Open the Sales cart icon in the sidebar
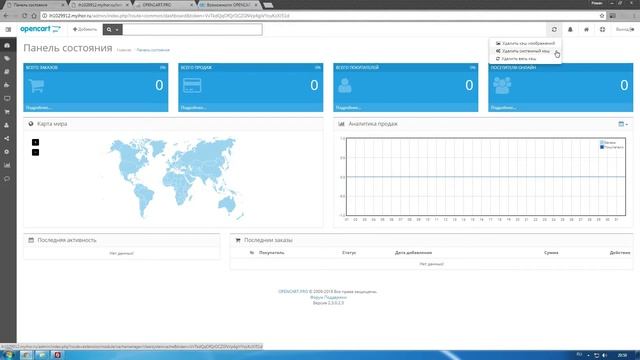 click(x=7, y=112)
